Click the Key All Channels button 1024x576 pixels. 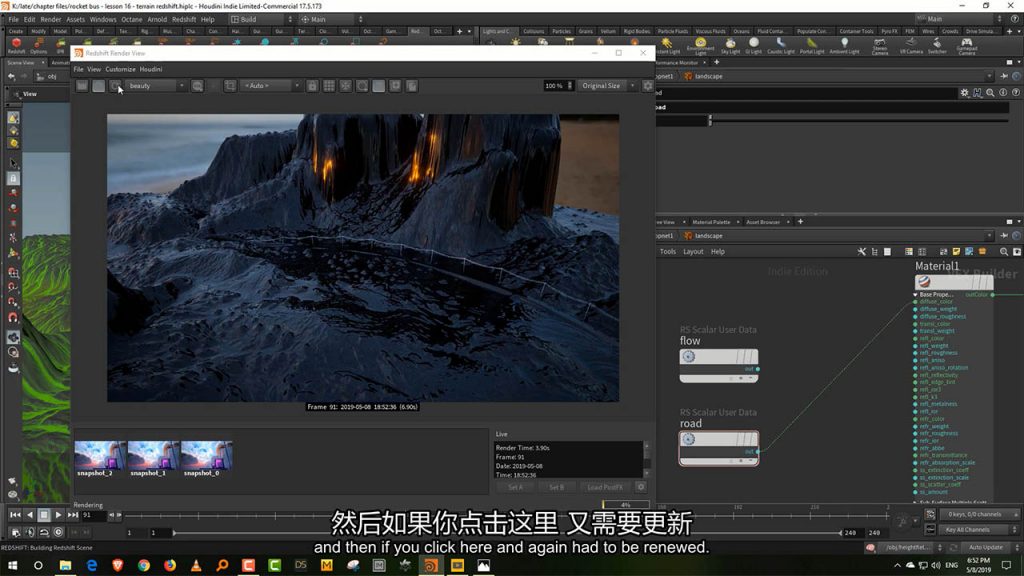tap(967, 529)
